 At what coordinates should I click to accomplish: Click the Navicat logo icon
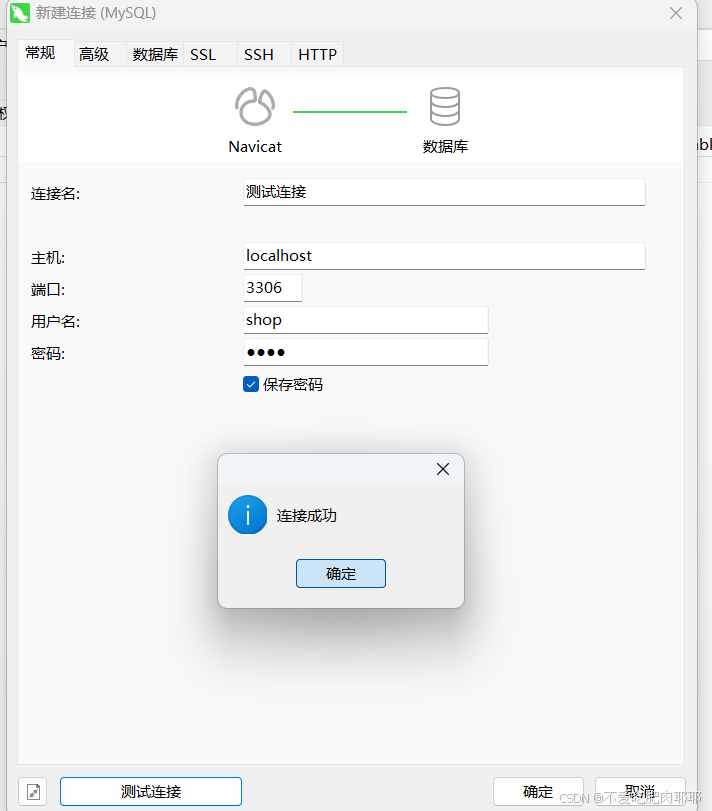click(255, 107)
